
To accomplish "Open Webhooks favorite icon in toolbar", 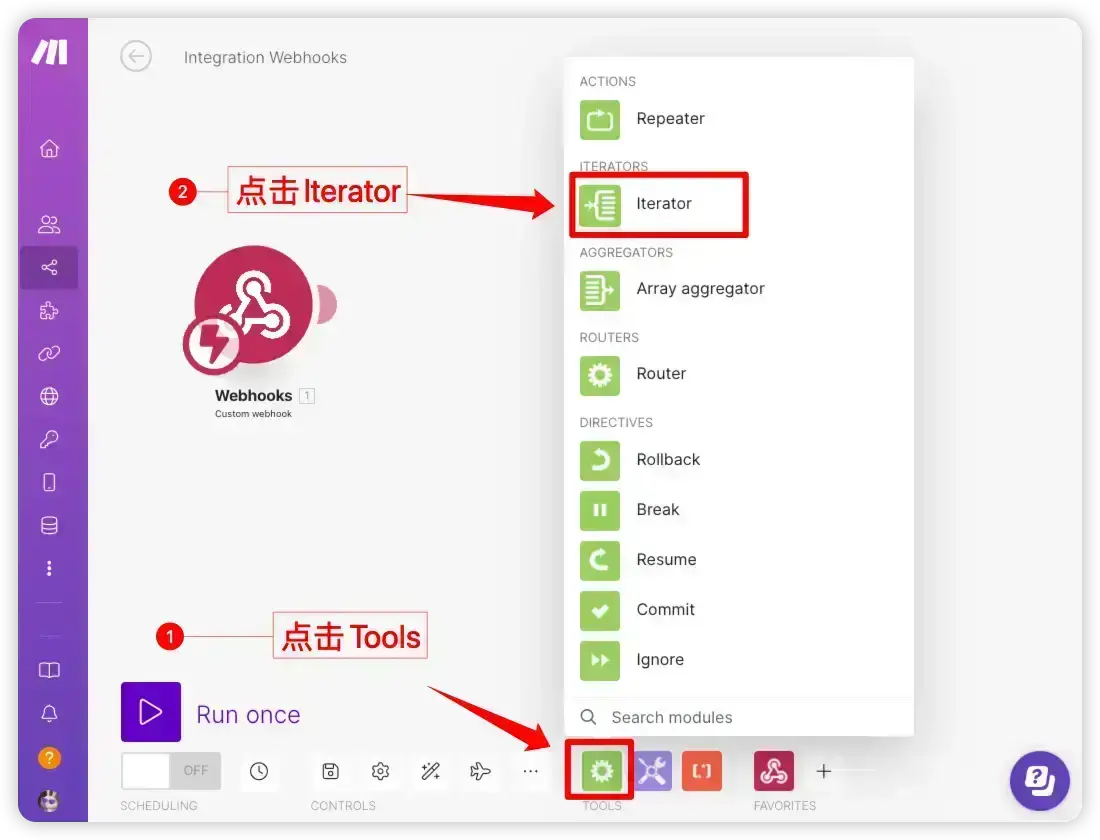I will point(774,771).
